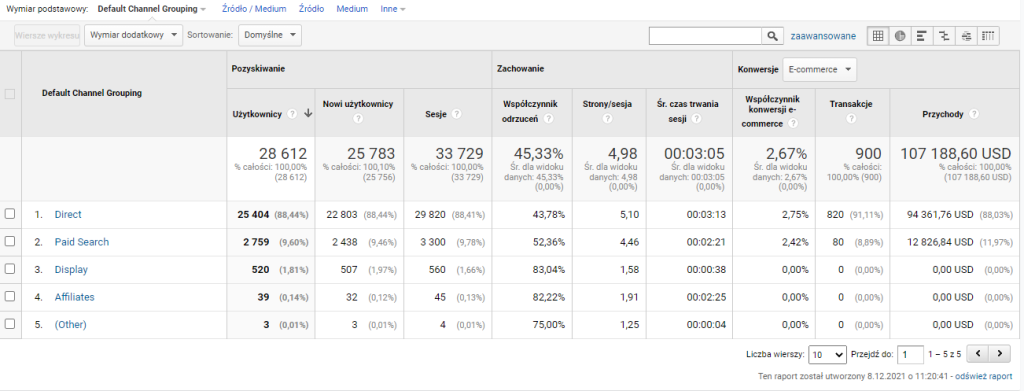The height and width of the screenshot is (391, 1024).
Task: Switch to pivot table view icon
Action: pos(988,36)
